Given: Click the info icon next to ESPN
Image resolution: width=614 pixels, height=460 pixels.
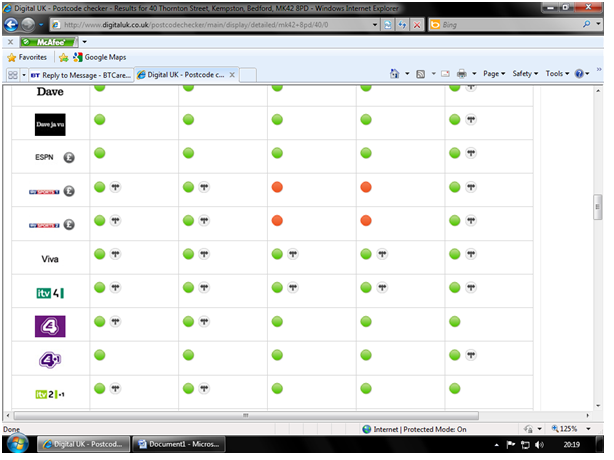Looking at the screenshot, I should pos(69,156).
